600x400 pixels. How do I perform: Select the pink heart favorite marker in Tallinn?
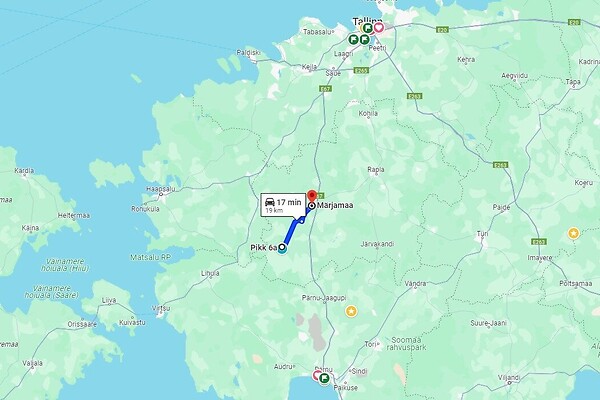[x=378, y=28]
